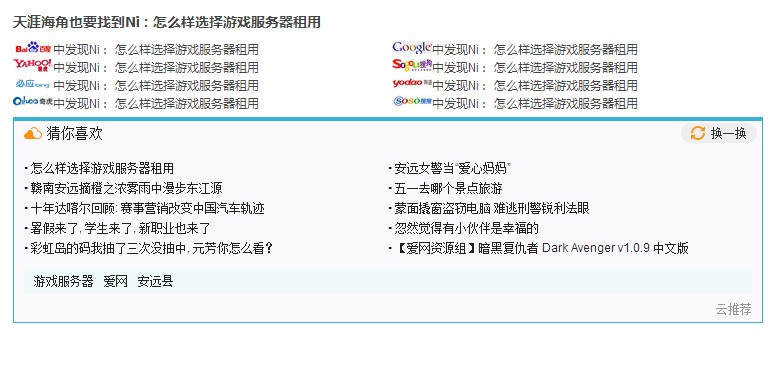Click the 猜你喜欢 section title
Image resolution: width=781 pixels, height=378 pixels.
(74, 133)
